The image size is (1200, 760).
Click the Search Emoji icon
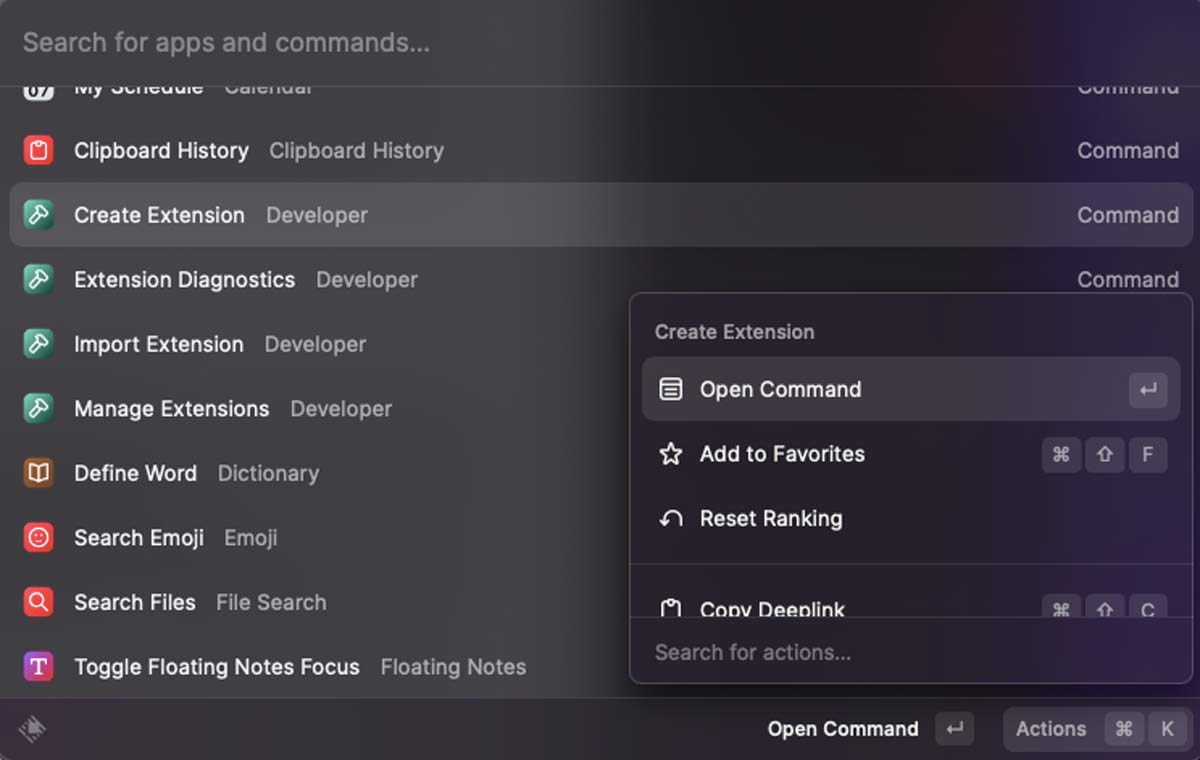[37, 537]
